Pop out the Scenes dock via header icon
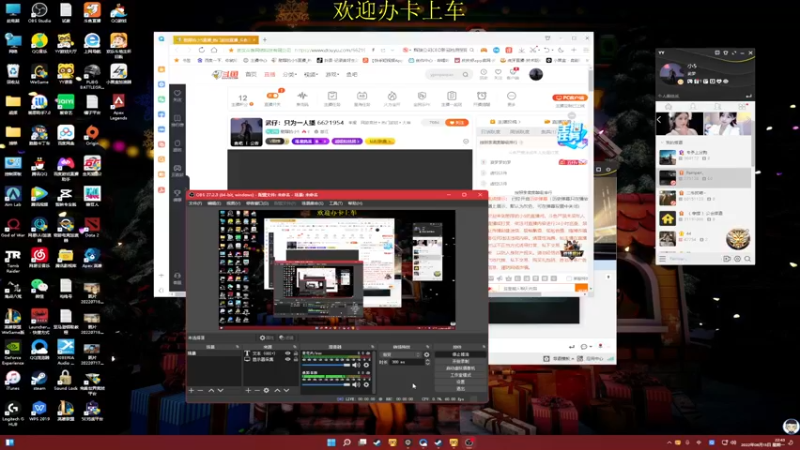Viewport: 800px width, 450px height. [237, 346]
